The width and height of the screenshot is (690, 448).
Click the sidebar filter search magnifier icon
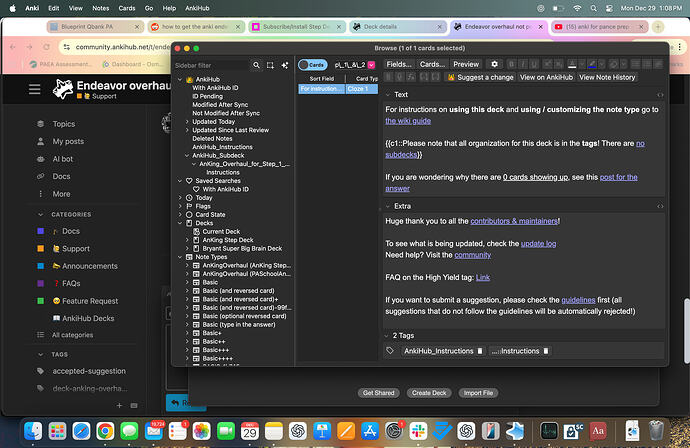pos(256,65)
